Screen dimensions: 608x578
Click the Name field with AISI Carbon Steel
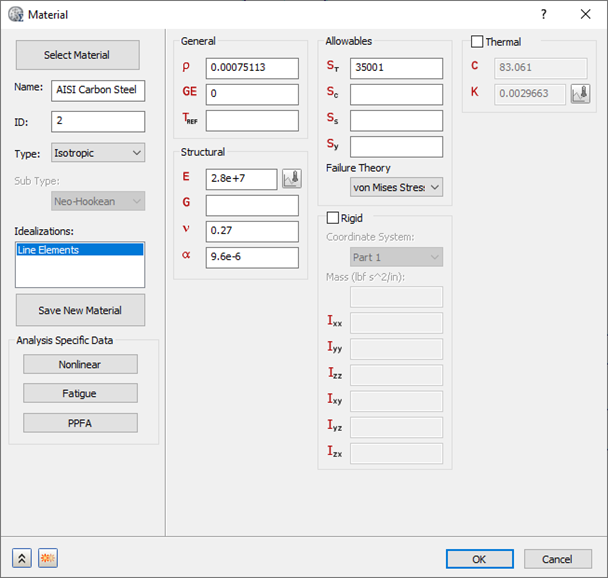[98, 90]
